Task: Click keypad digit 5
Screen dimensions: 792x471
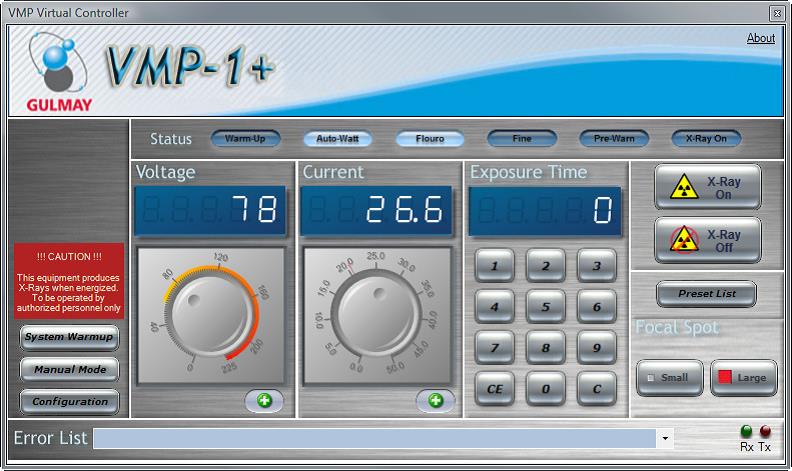Action: point(546,306)
